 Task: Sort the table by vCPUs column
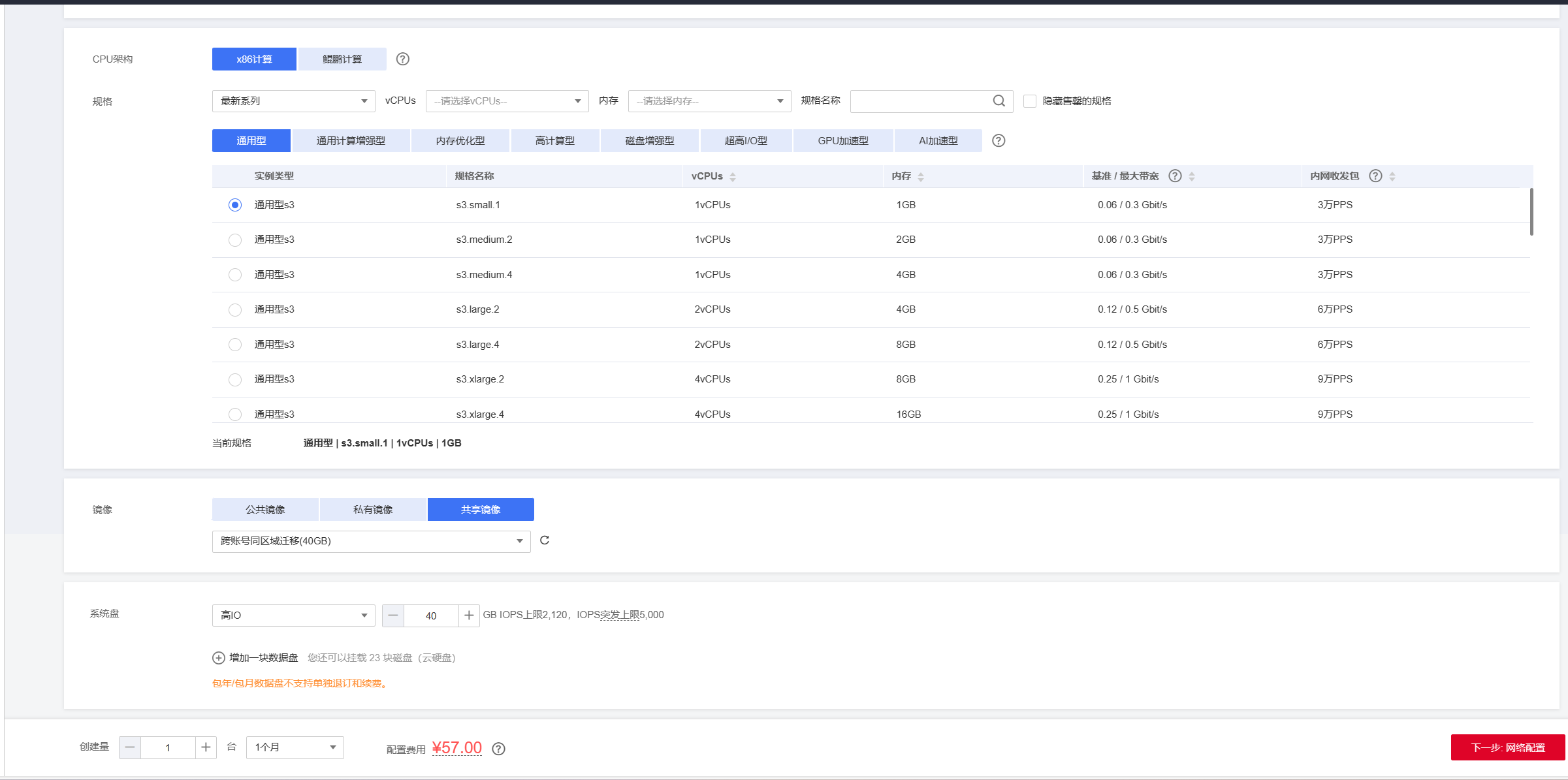(x=733, y=177)
